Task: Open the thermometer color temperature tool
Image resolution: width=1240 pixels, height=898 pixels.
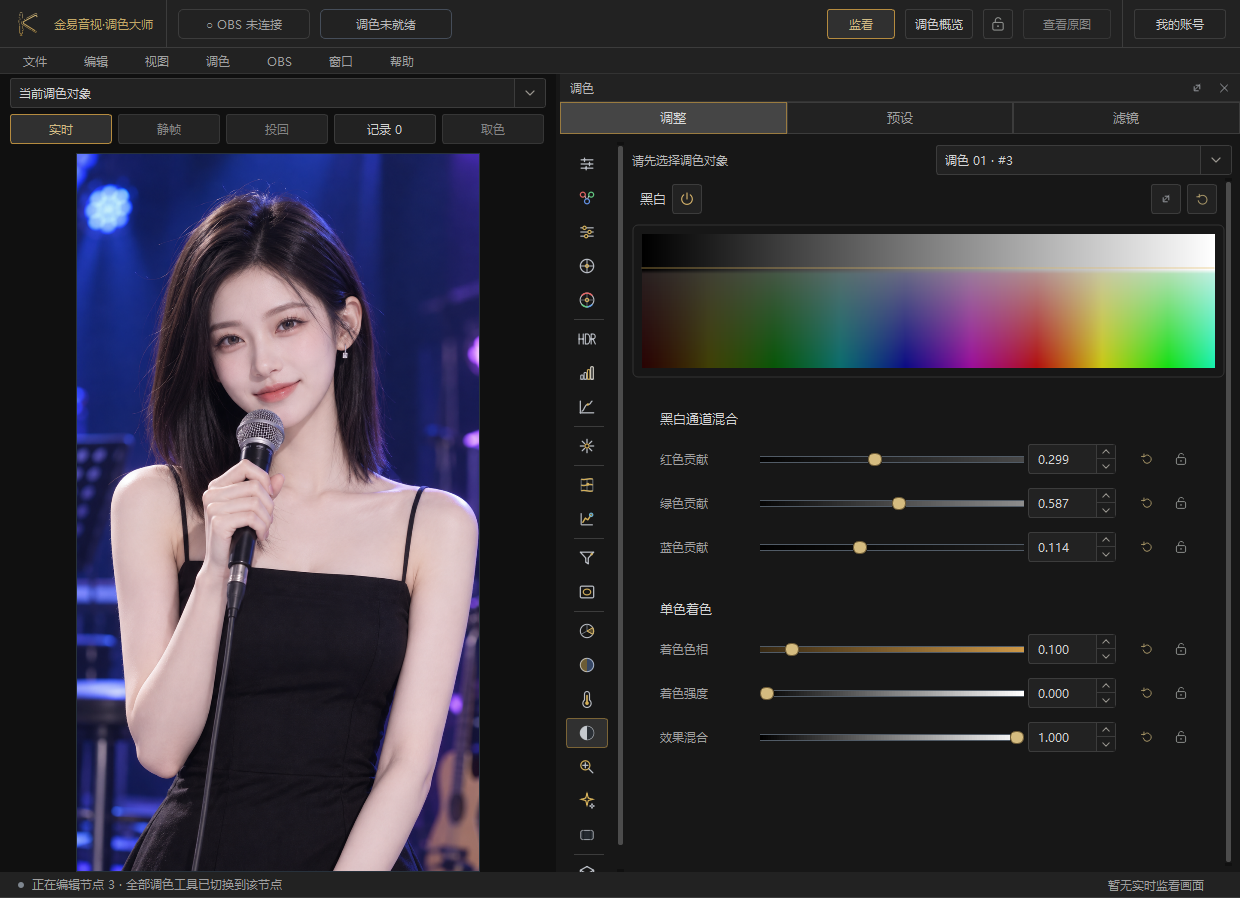Action: [587, 699]
